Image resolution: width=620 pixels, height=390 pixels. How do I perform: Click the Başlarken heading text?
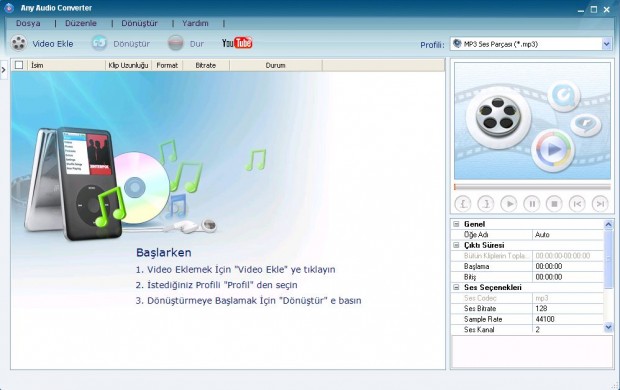(x=164, y=252)
